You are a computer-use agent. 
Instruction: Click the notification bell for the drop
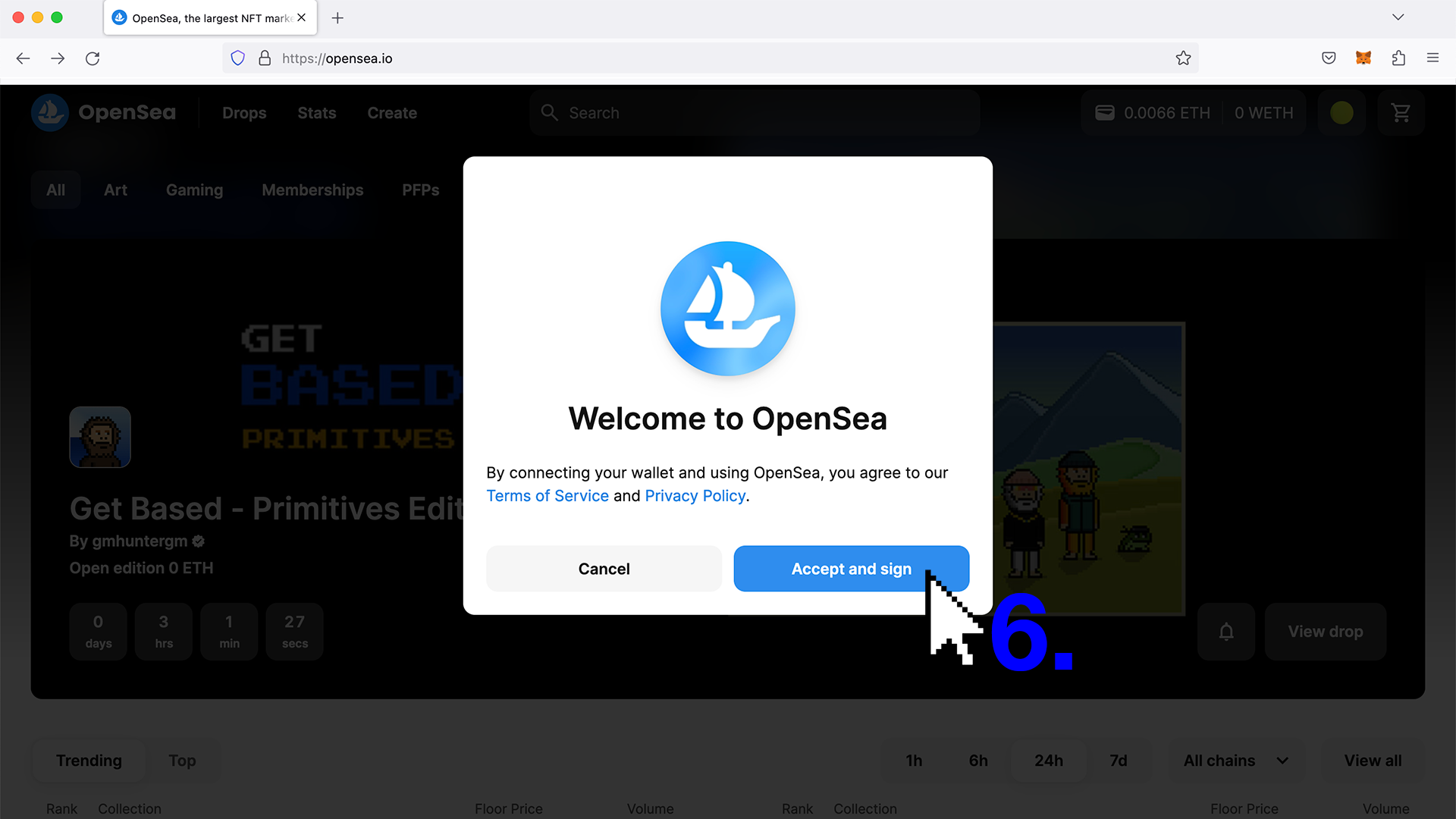pyautogui.click(x=1226, y=632)
